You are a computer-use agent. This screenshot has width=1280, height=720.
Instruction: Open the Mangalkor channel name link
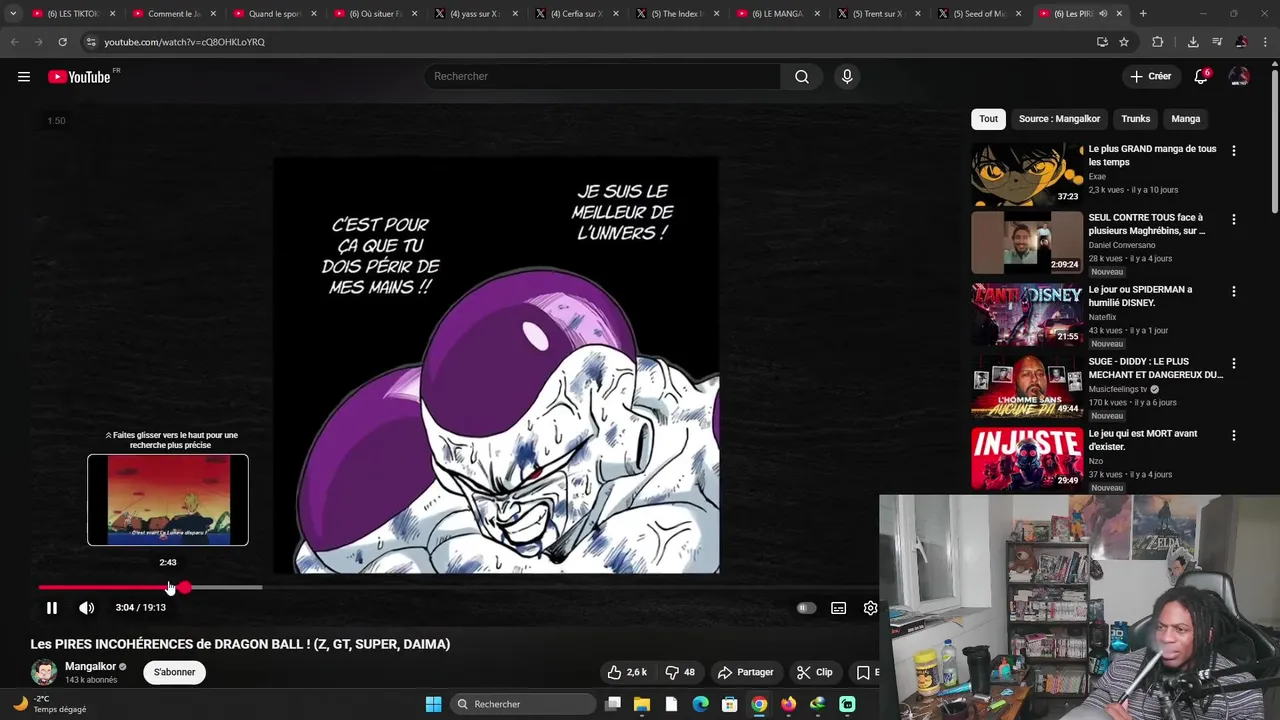point(90,666)
